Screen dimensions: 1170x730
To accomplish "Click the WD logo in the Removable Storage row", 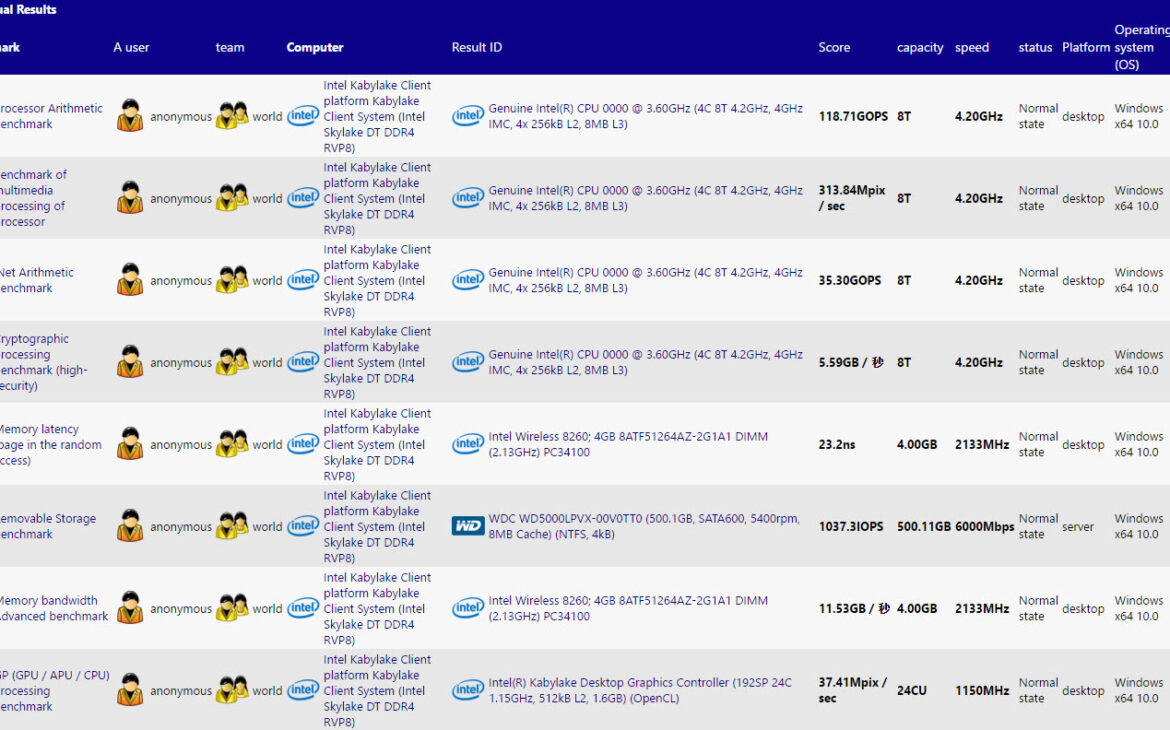I will click(x=468, y=526).
